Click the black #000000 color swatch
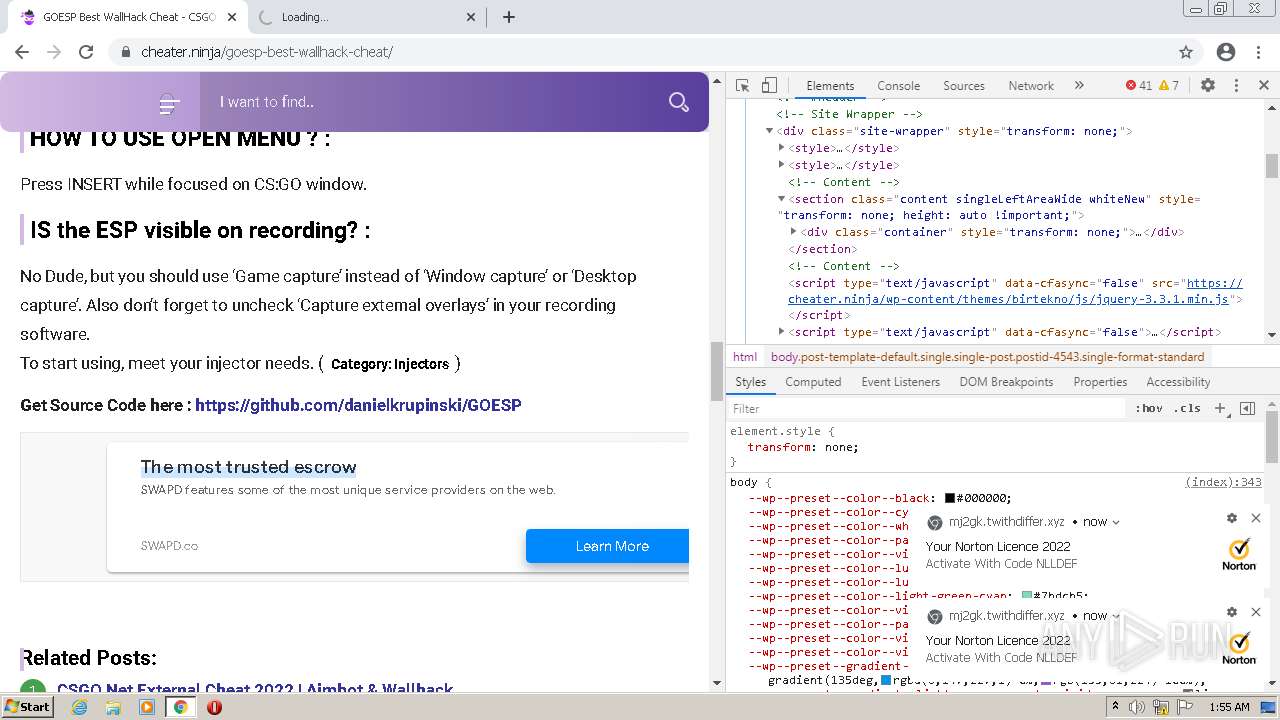Viewport: 1280px width, 720px height. coord(950,498)
